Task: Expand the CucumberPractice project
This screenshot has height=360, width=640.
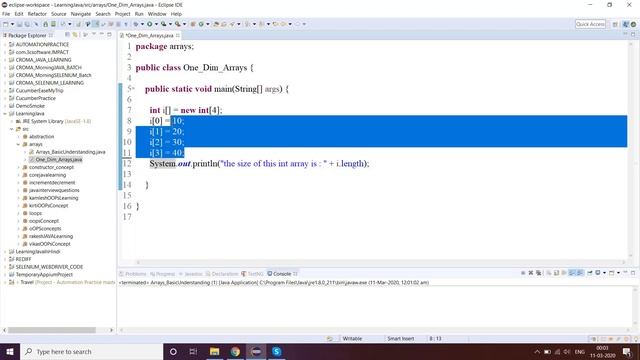Action: pyautogui.click(x=5, y=98)
